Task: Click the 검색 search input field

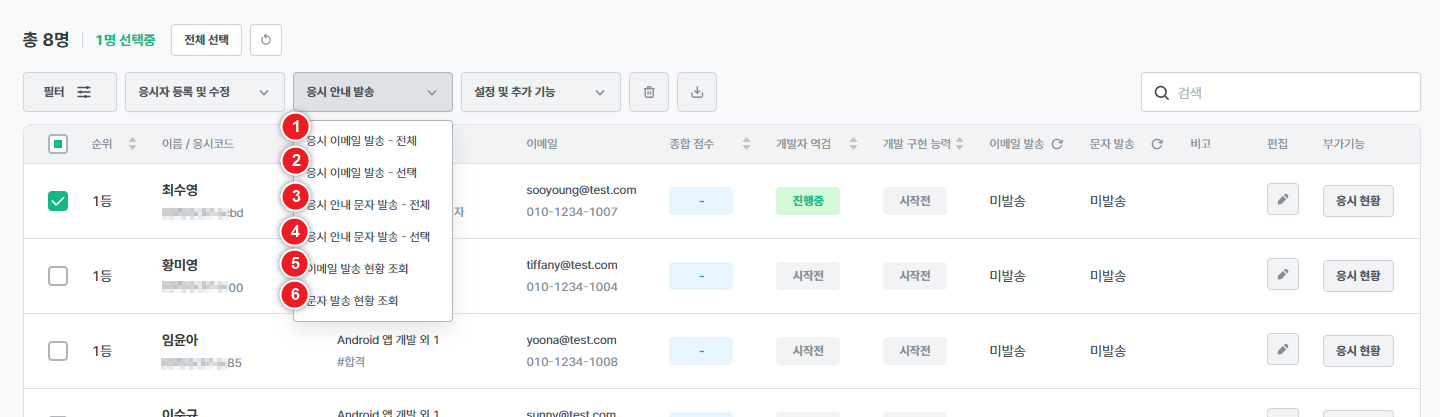Action: pos(1290,92)
